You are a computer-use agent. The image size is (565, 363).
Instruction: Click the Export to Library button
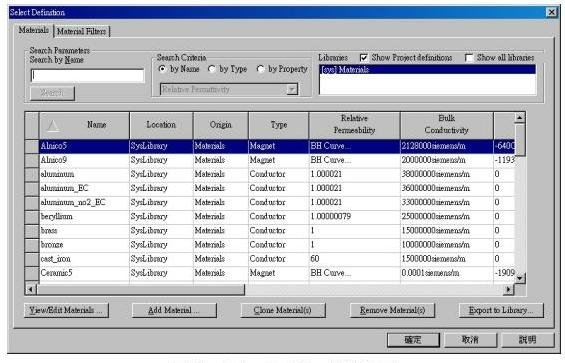pyautogui.click(x=501, y=310)
